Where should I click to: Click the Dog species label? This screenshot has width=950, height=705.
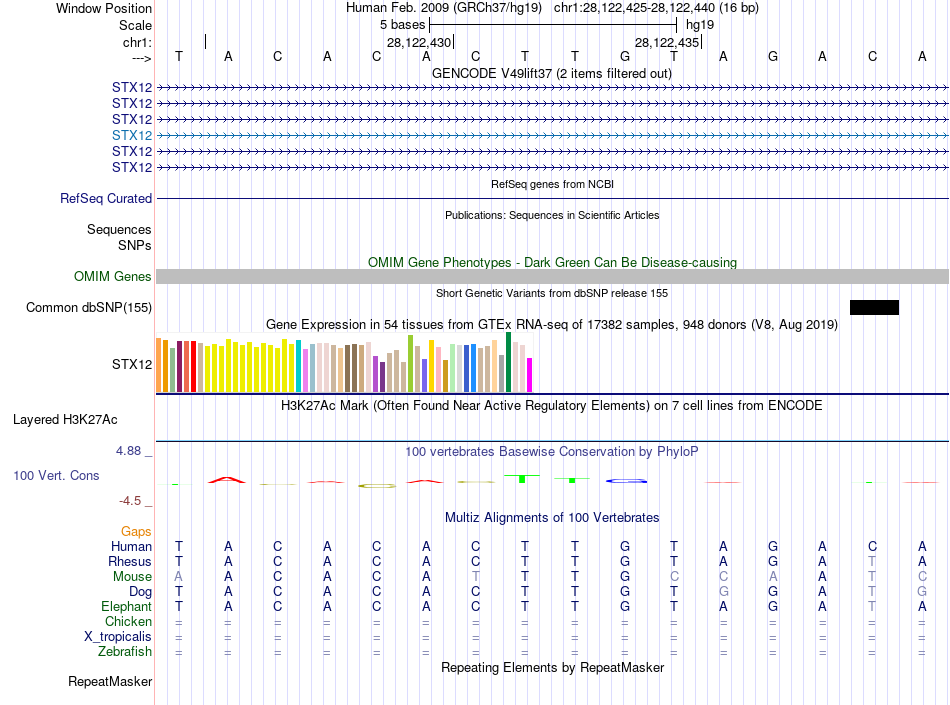pos(141,592)
